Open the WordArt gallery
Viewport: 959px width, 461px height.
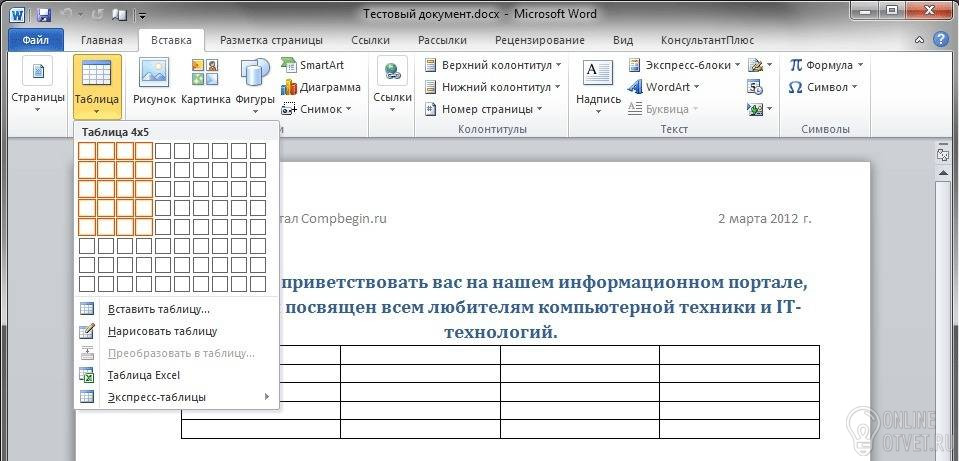coord(664,87)
